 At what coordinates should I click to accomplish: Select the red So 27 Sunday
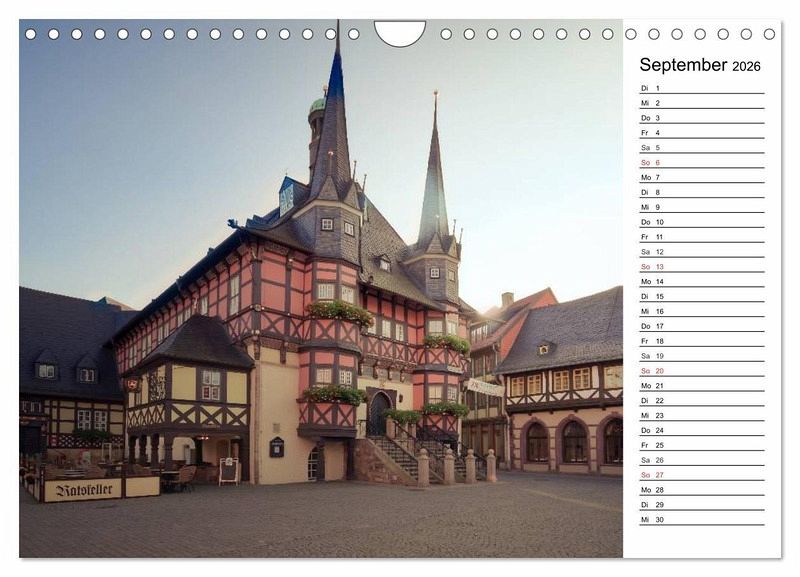click(x=701, y=475)
